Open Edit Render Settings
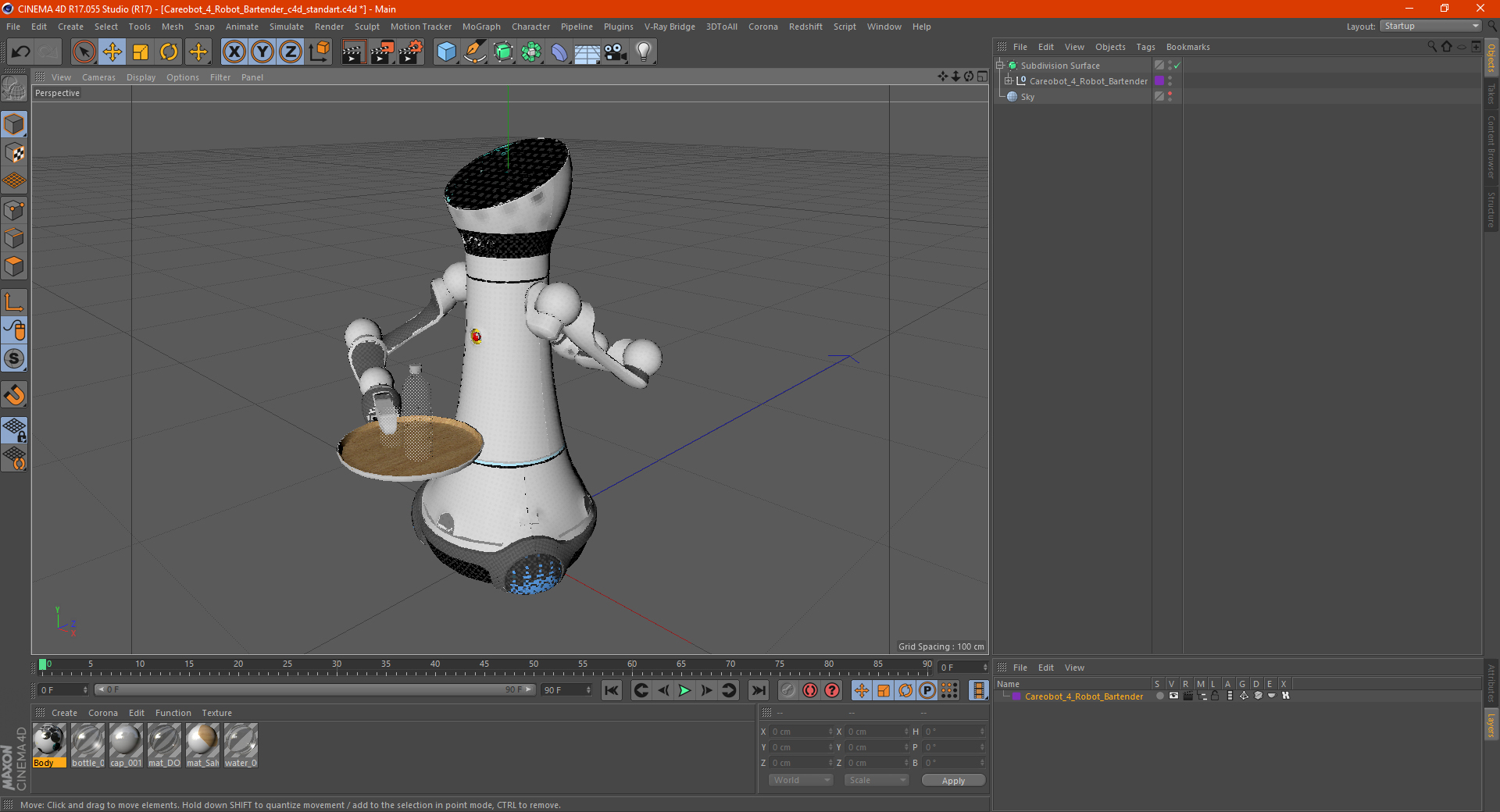The height and width of the screenshot is (812, 1500). [411, 52]
